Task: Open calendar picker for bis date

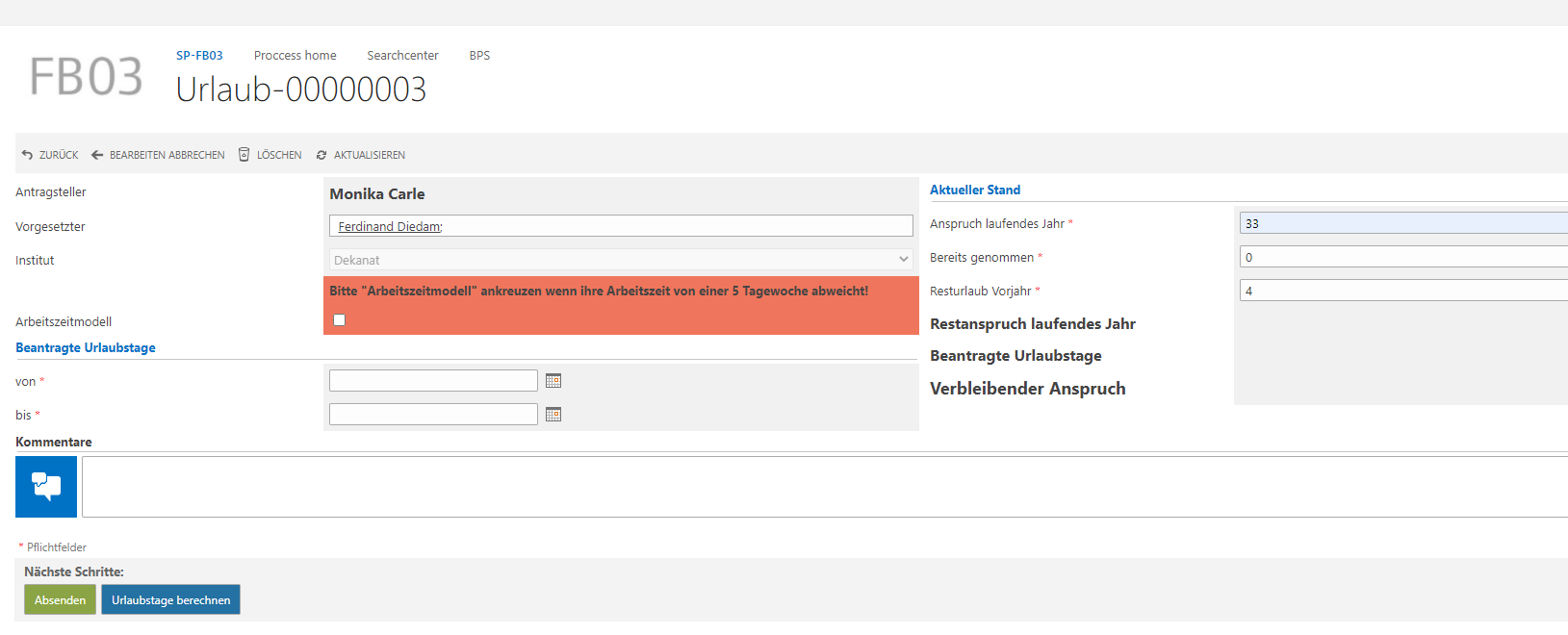Action: 553,415
